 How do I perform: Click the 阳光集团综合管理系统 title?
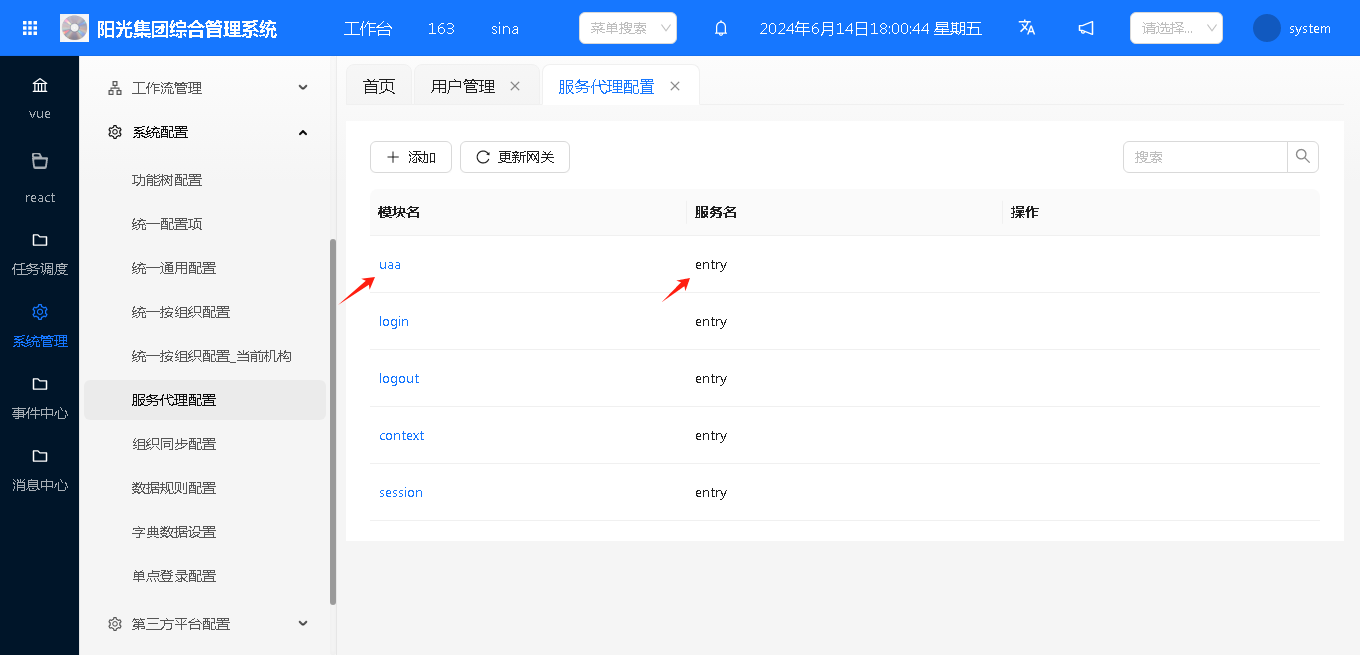pyautogui.click(x=187, y=29)
